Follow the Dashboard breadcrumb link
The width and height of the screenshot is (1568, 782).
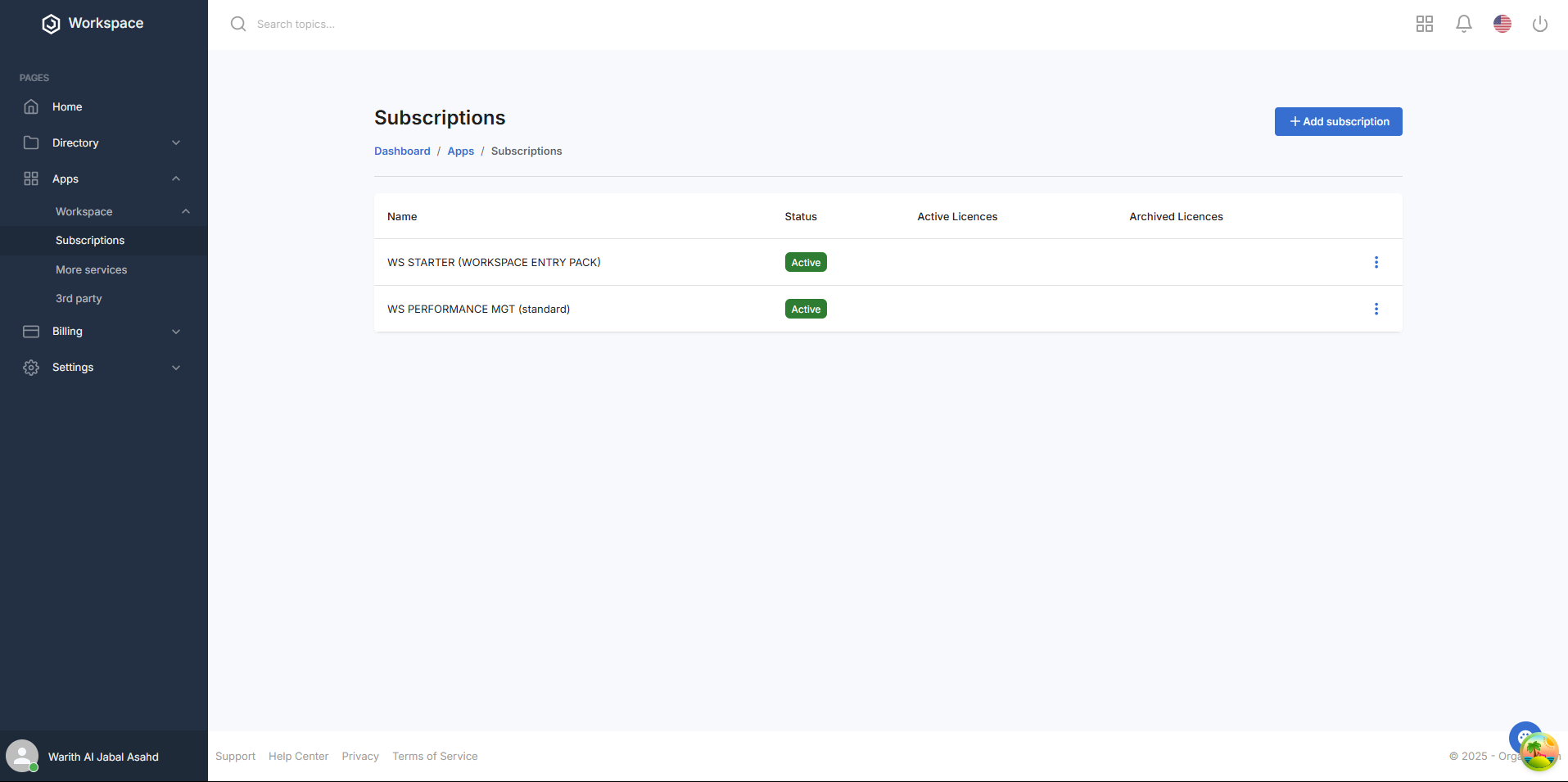402,151
